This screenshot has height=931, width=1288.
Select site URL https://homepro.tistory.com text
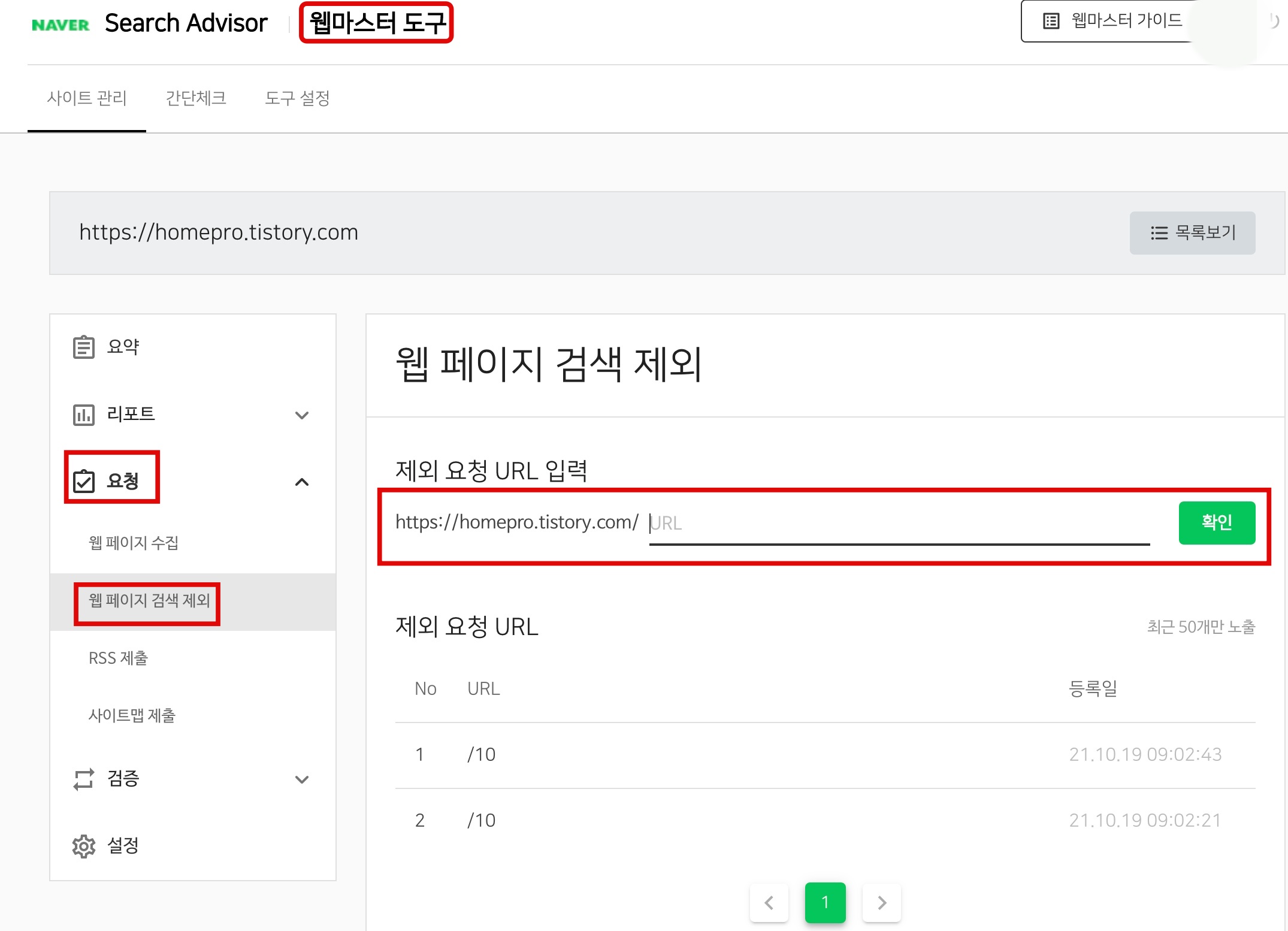coord(219,232)
